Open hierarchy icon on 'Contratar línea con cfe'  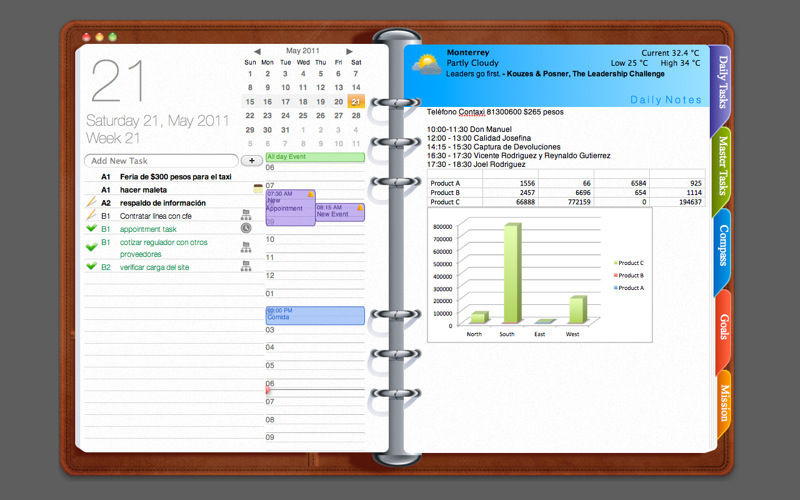pos(246,215)
